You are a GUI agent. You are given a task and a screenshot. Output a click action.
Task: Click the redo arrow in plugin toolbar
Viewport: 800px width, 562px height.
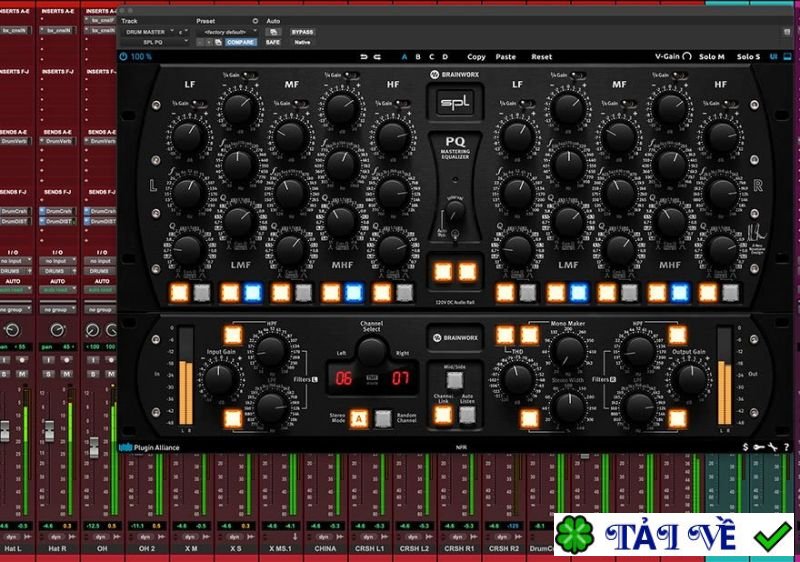point(377,57)
